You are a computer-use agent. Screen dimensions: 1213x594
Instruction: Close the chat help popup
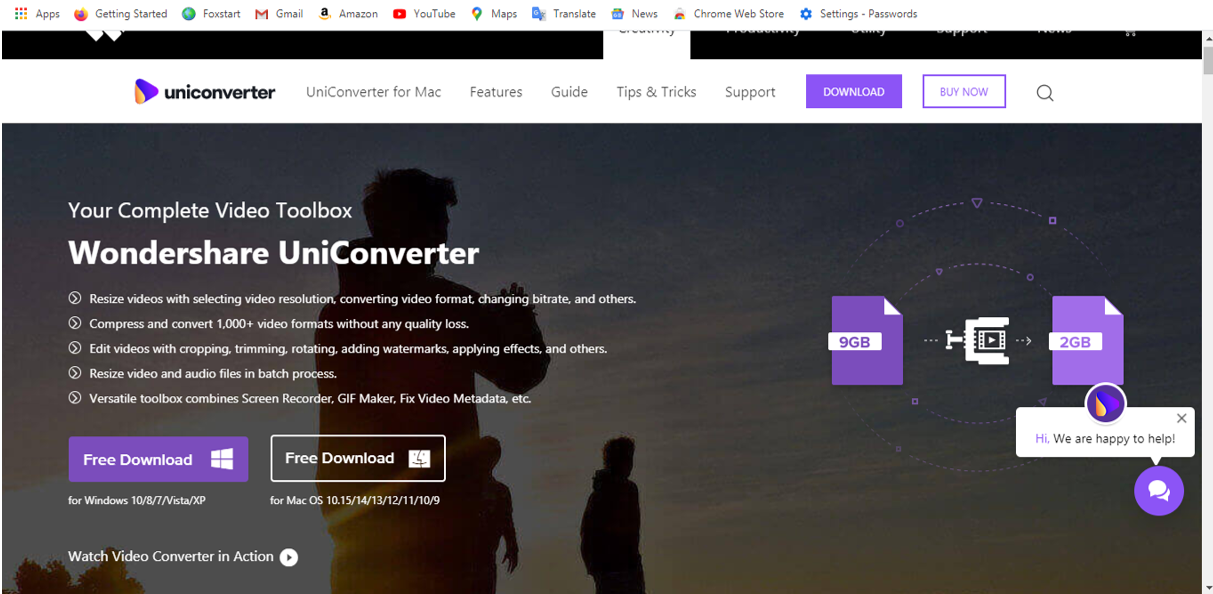[x=1181, y=418]
